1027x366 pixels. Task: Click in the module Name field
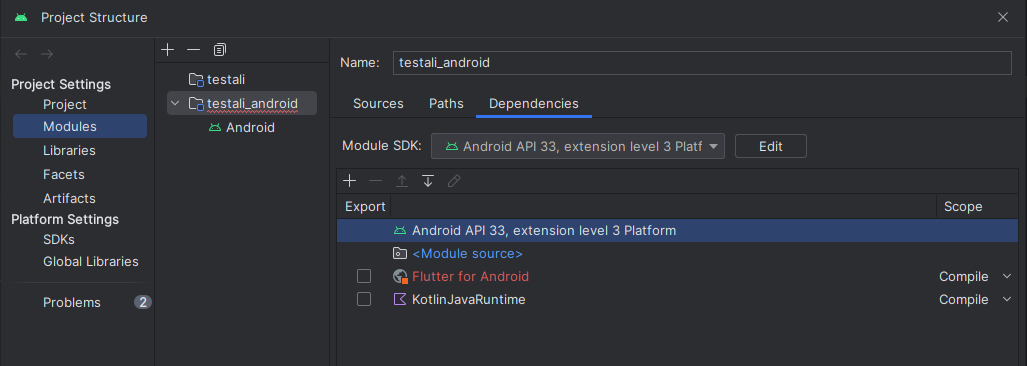702,63
